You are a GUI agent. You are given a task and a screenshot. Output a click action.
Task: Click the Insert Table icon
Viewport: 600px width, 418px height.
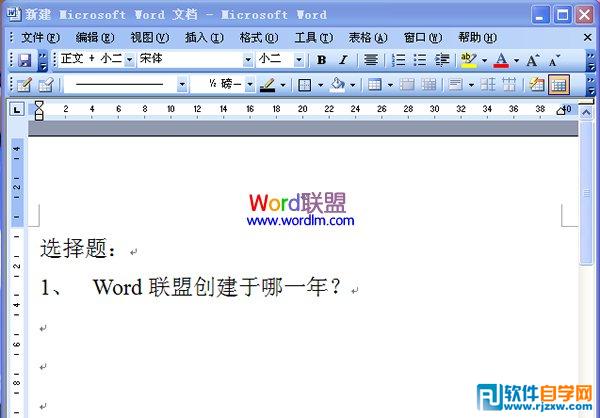coord(375,85)
